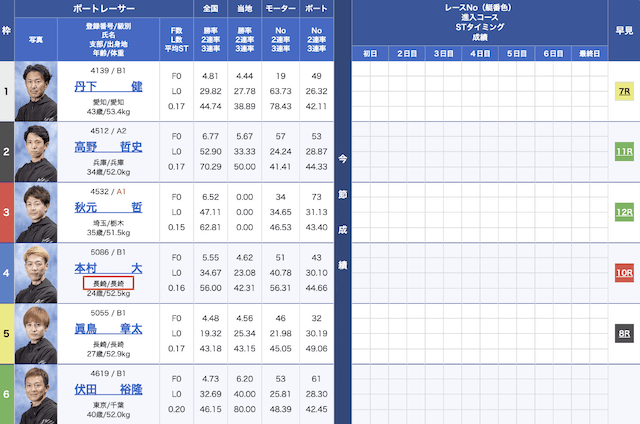Click 東京/千葉 branch text
The image size is (640, 424).
coord(108,405)
